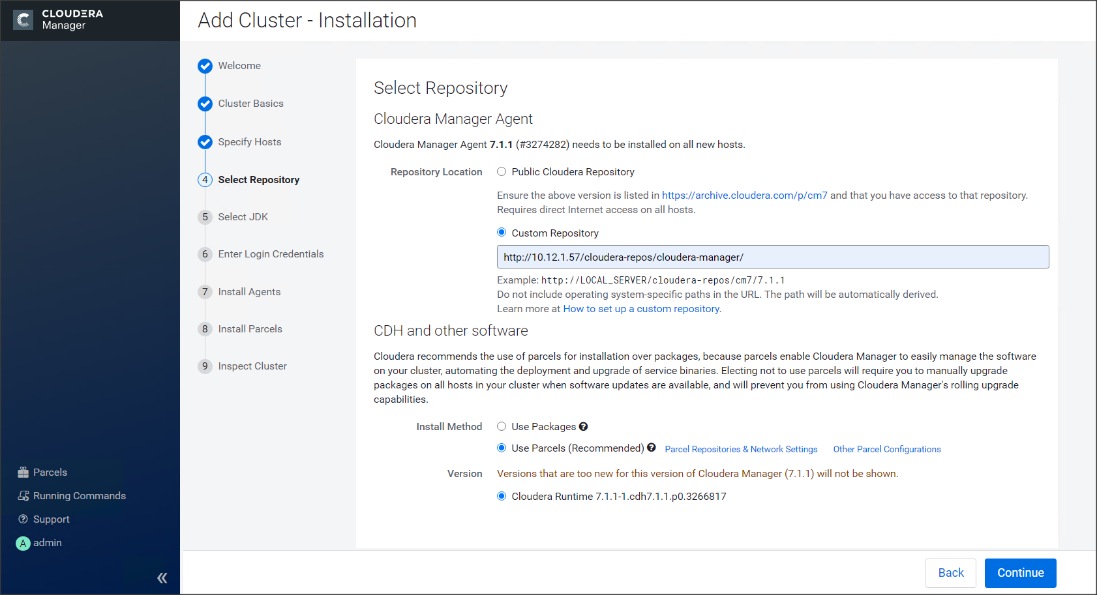
Task: Click the step 9 number circle
Action: [x=205, y=366]
